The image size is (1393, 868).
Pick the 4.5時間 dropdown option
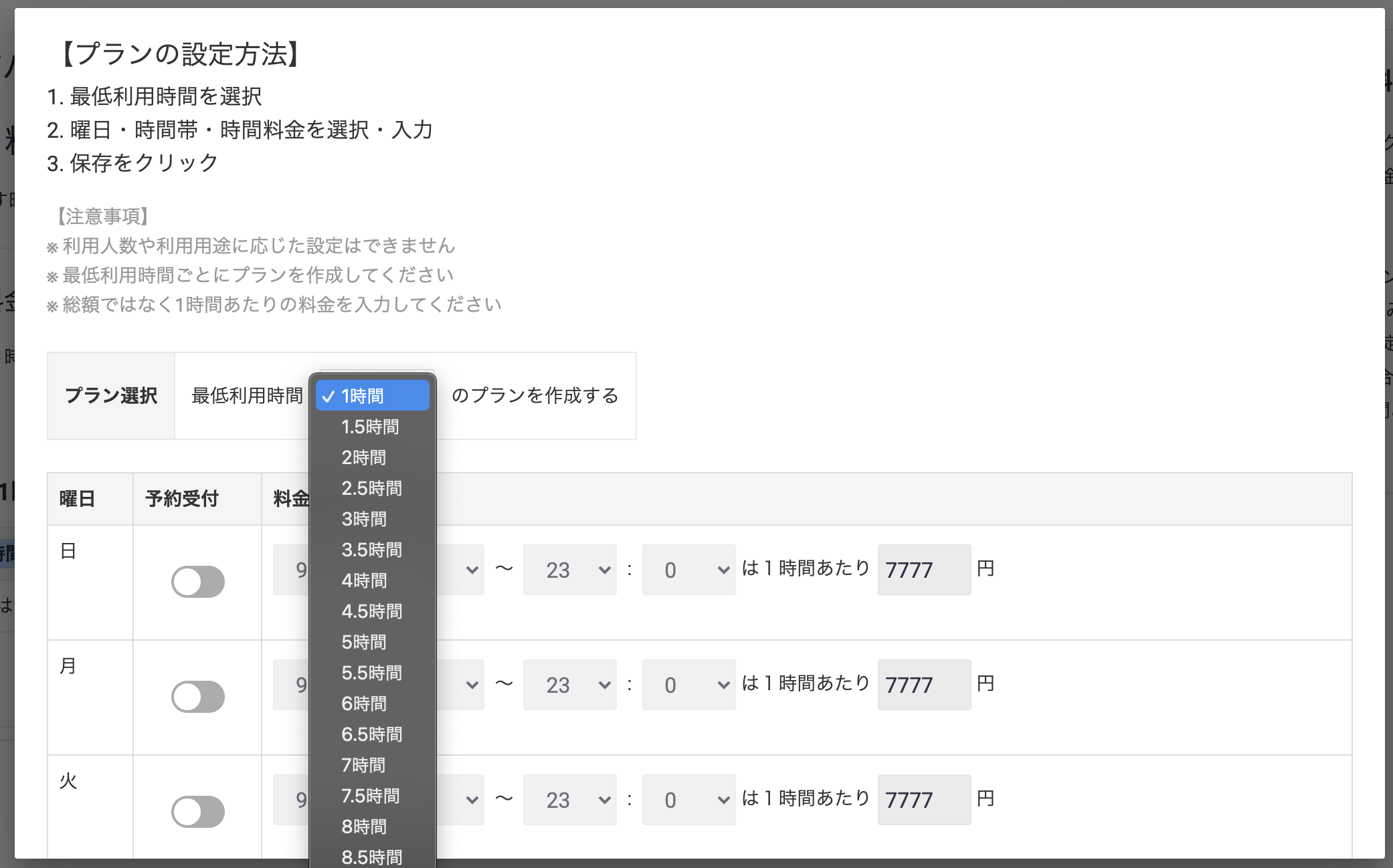[371, 611]
